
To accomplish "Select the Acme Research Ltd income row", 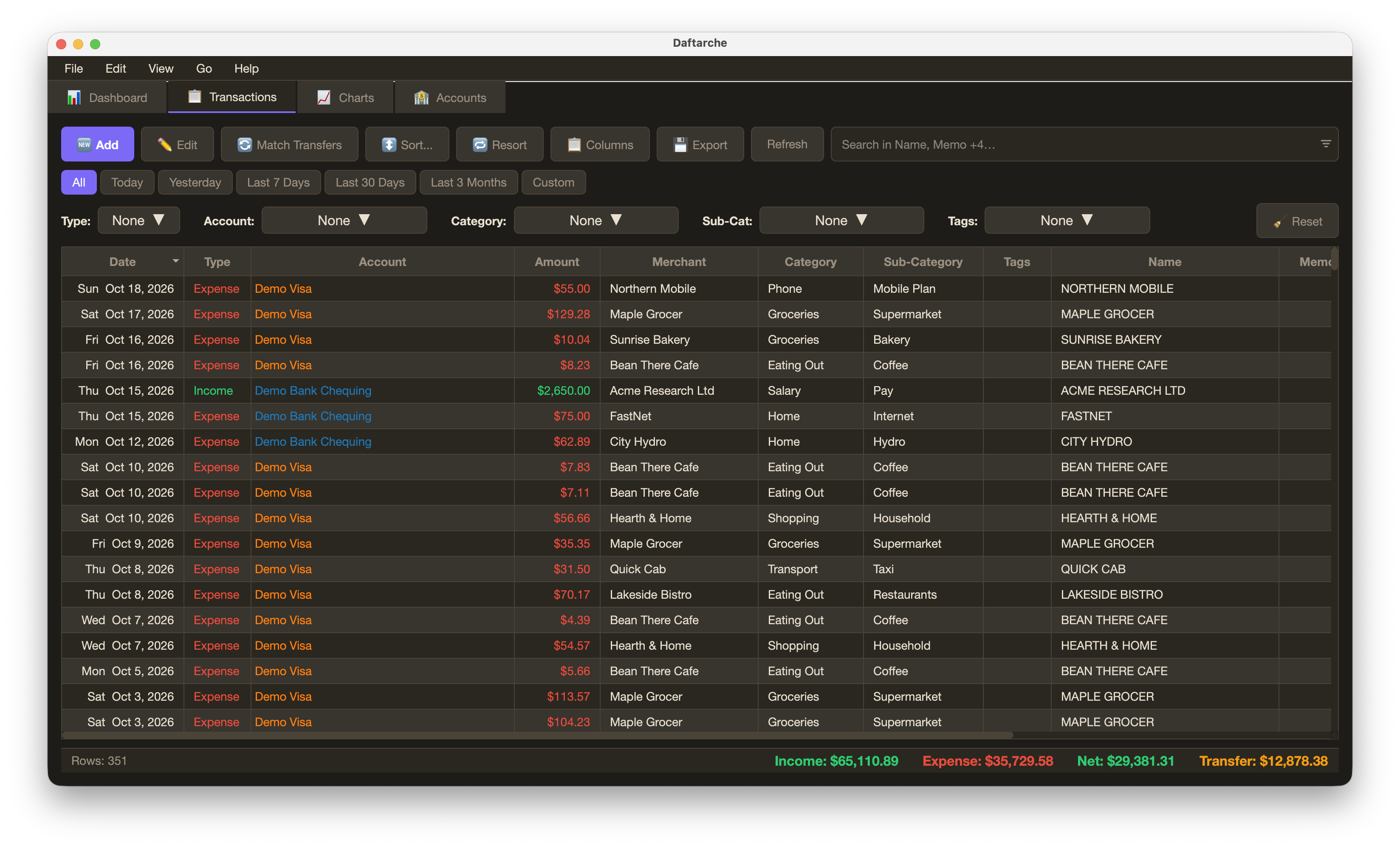I will 696,391.
